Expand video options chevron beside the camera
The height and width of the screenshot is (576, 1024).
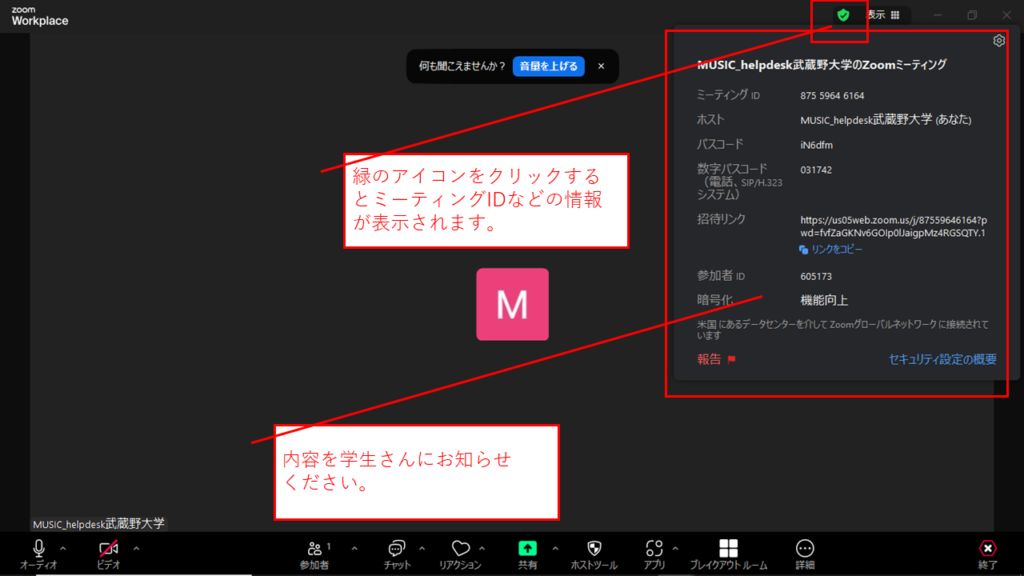point(136,549)
